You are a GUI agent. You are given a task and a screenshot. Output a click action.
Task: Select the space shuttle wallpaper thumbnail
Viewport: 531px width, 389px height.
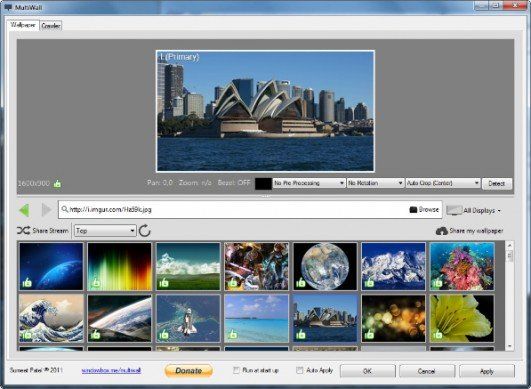click(188, 318)
